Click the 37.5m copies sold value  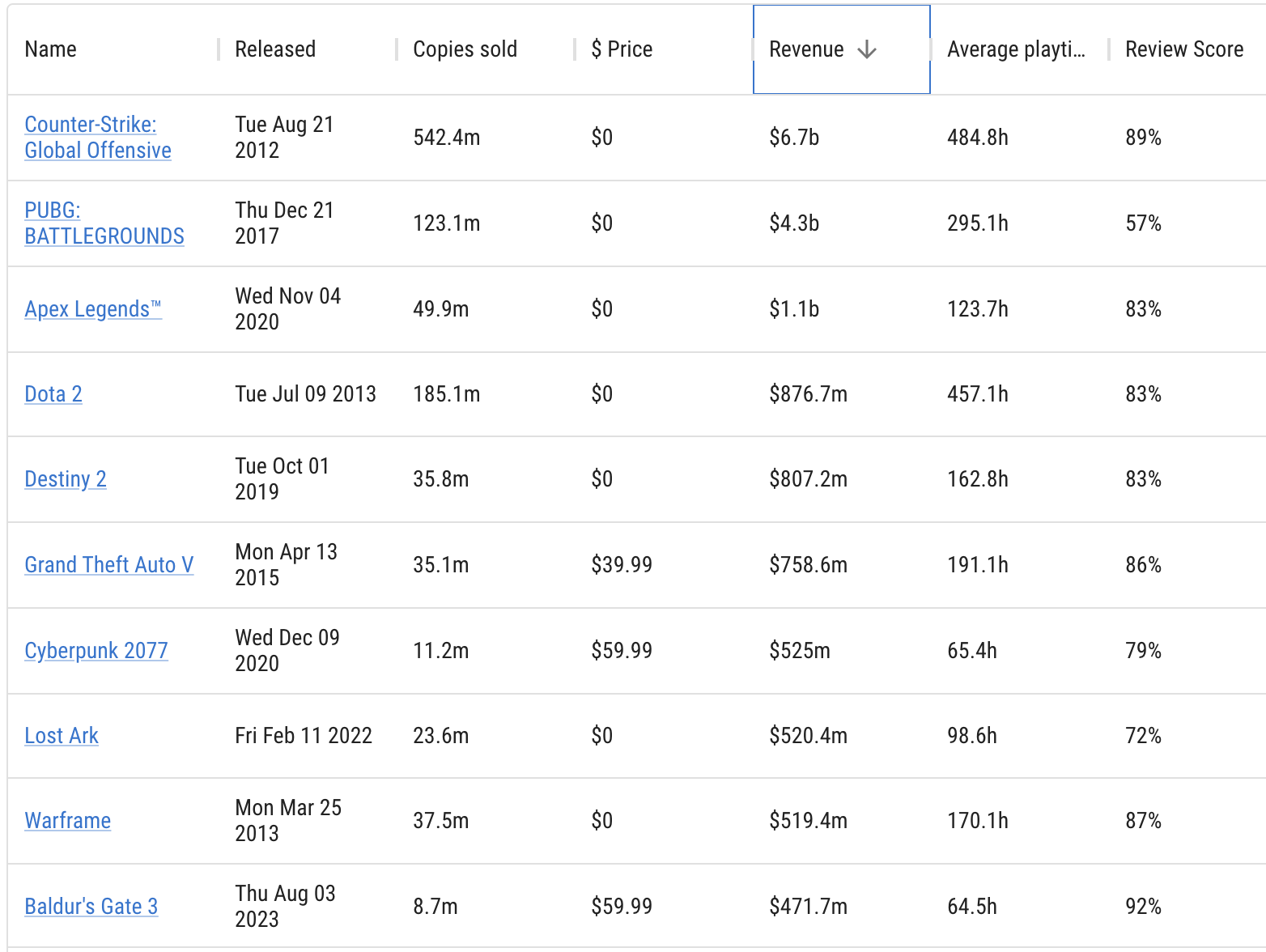[x=441, y=821]
